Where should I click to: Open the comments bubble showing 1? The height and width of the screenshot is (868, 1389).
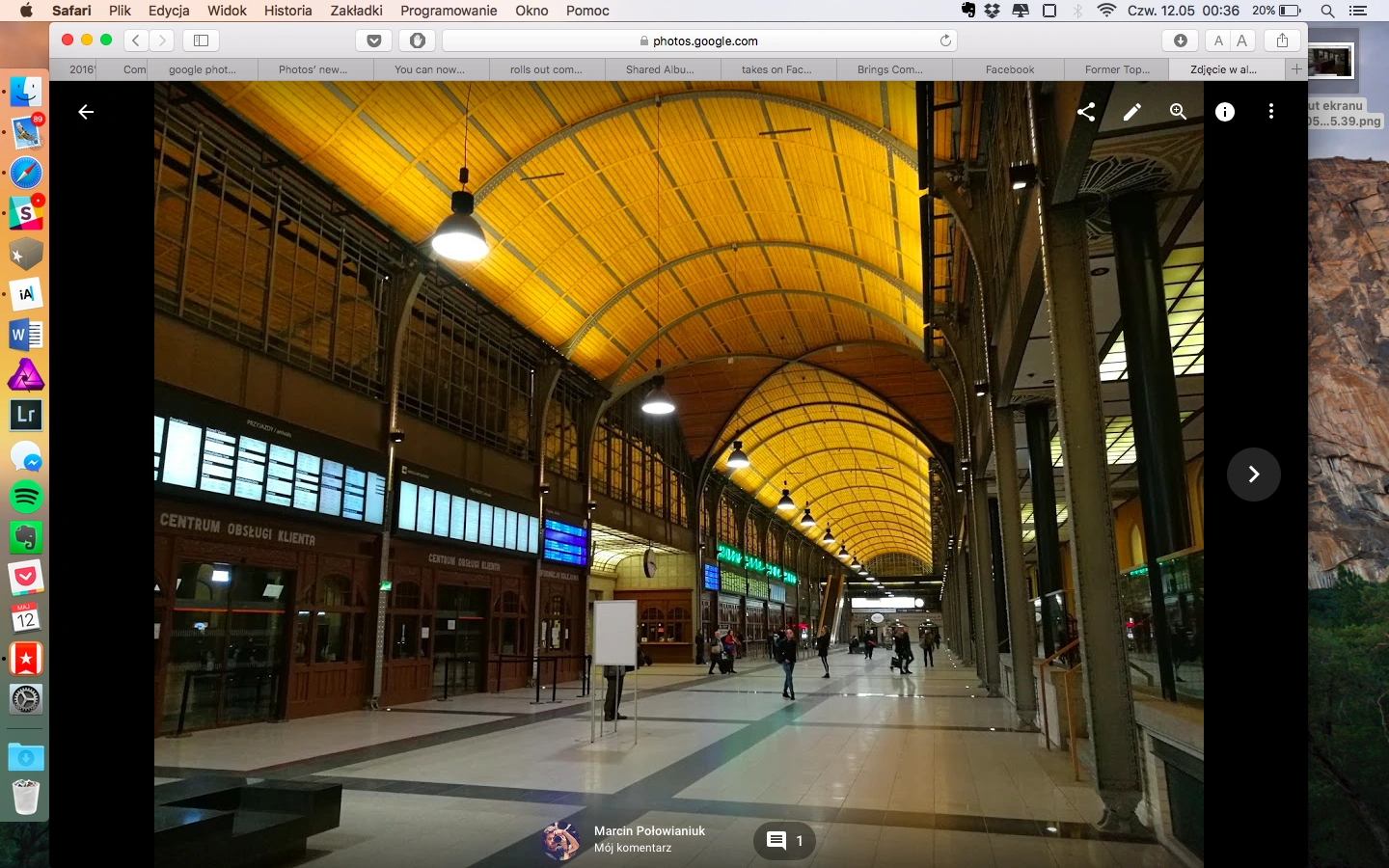[x=784, y=841]
